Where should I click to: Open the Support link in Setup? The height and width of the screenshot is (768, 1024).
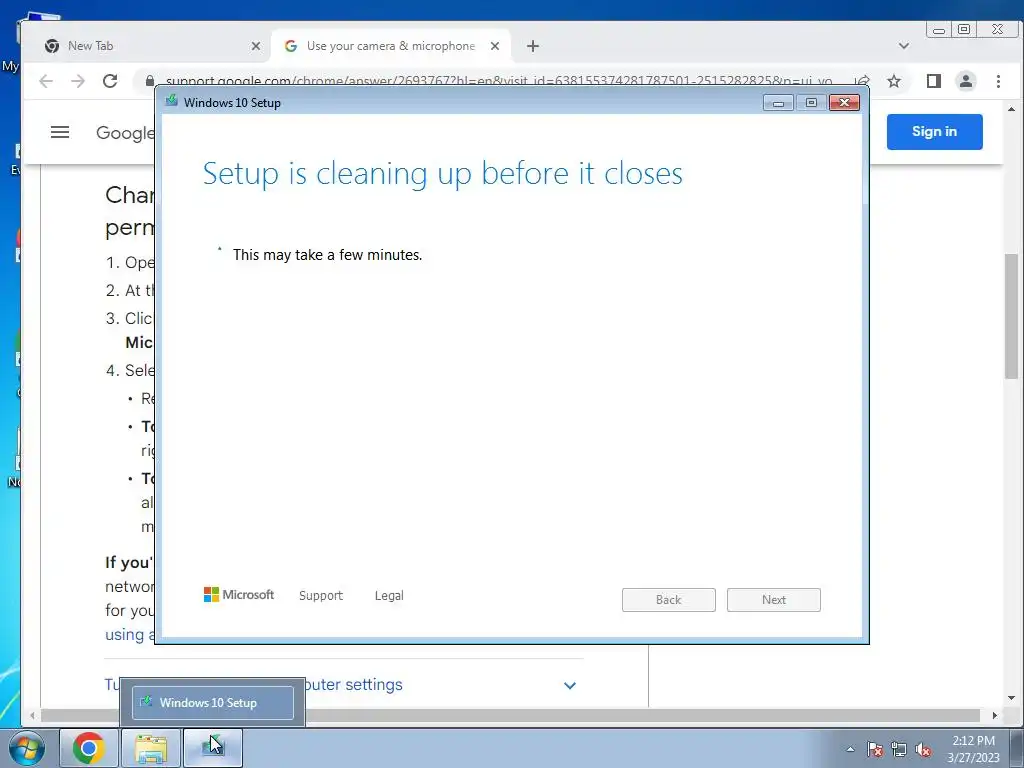click(321, 596)
